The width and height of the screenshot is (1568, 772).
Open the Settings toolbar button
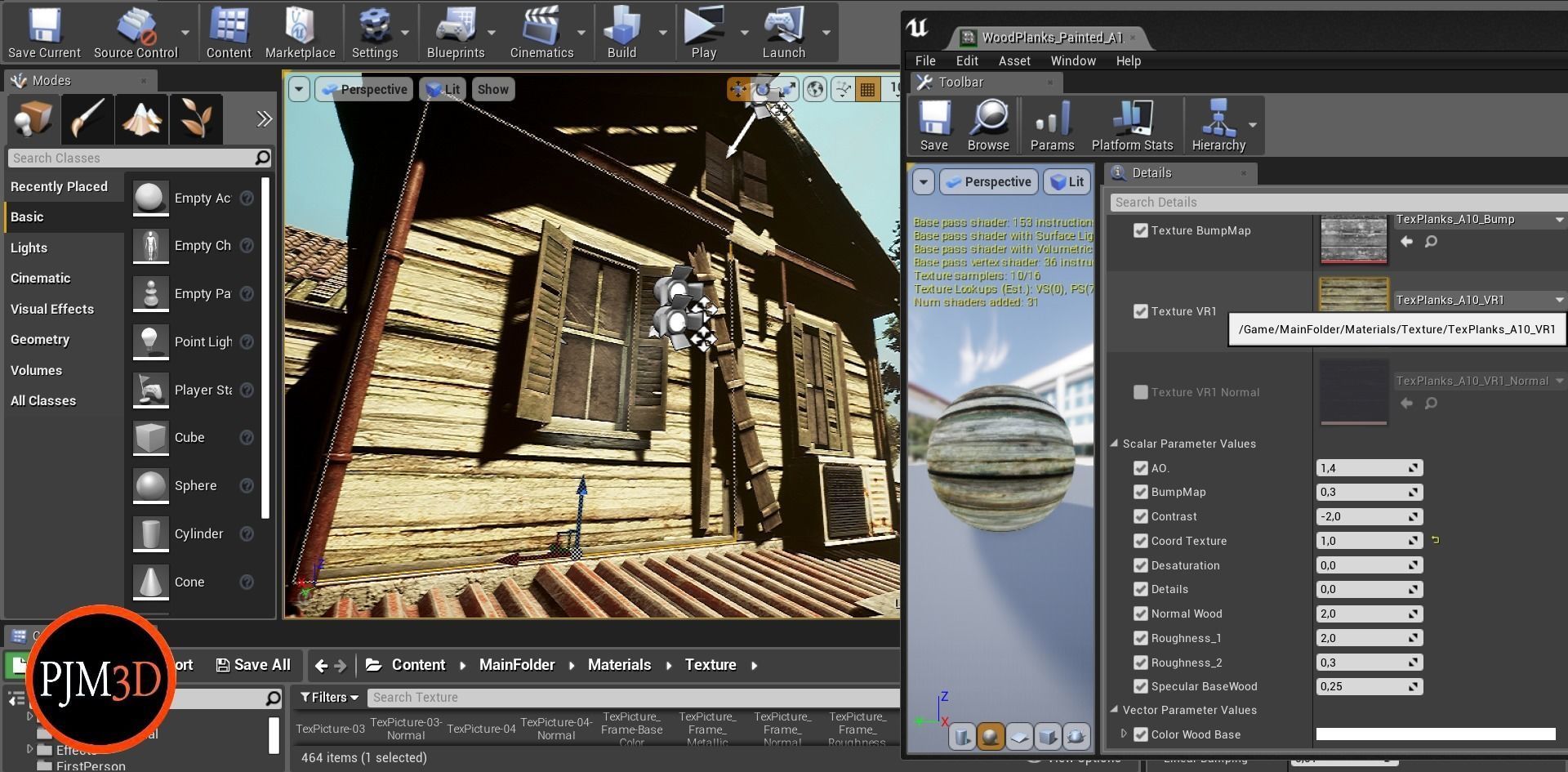tap(375, 33)
